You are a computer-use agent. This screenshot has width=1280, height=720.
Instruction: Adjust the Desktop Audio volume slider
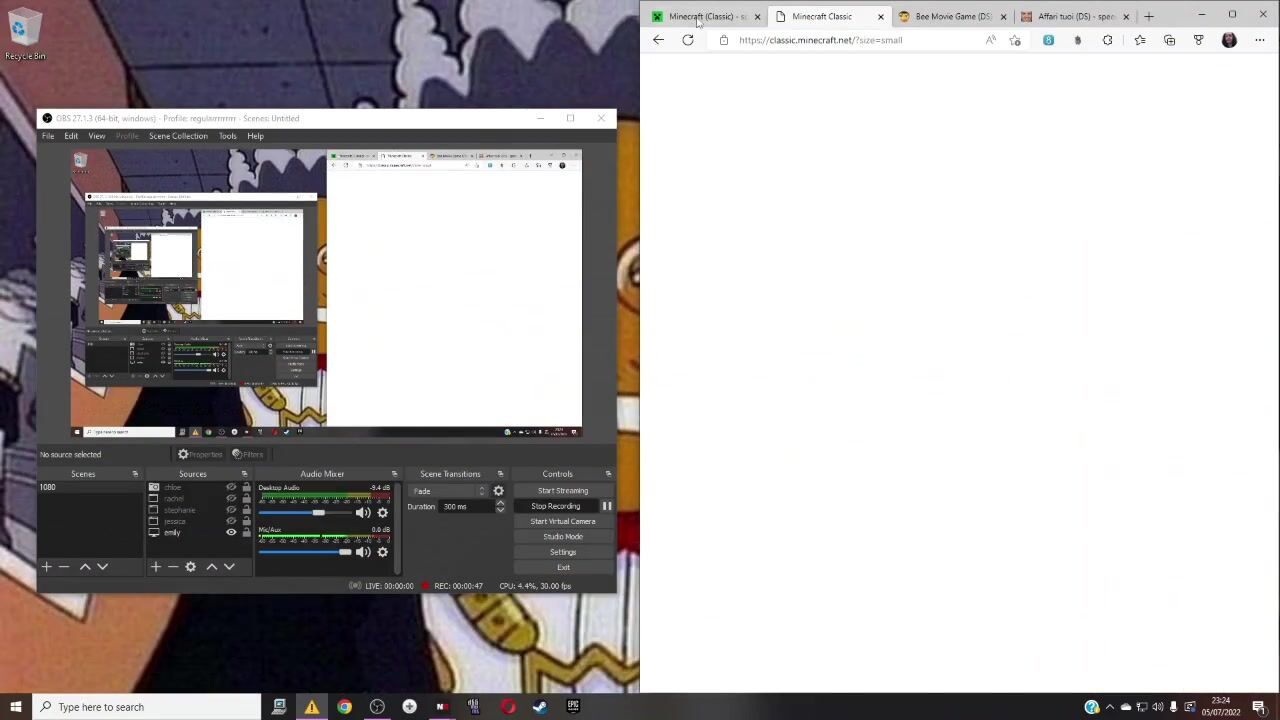point(318,513)
